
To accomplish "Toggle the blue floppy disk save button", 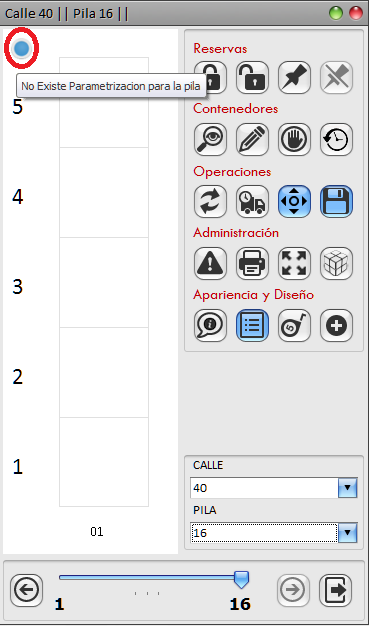I will [336, 201].
